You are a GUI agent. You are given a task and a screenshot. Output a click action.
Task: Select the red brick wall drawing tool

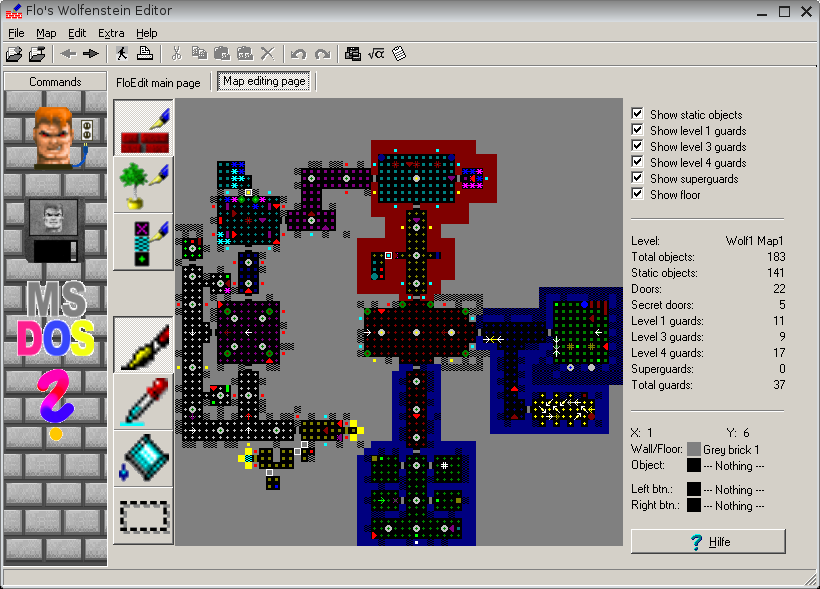point(144,128)
